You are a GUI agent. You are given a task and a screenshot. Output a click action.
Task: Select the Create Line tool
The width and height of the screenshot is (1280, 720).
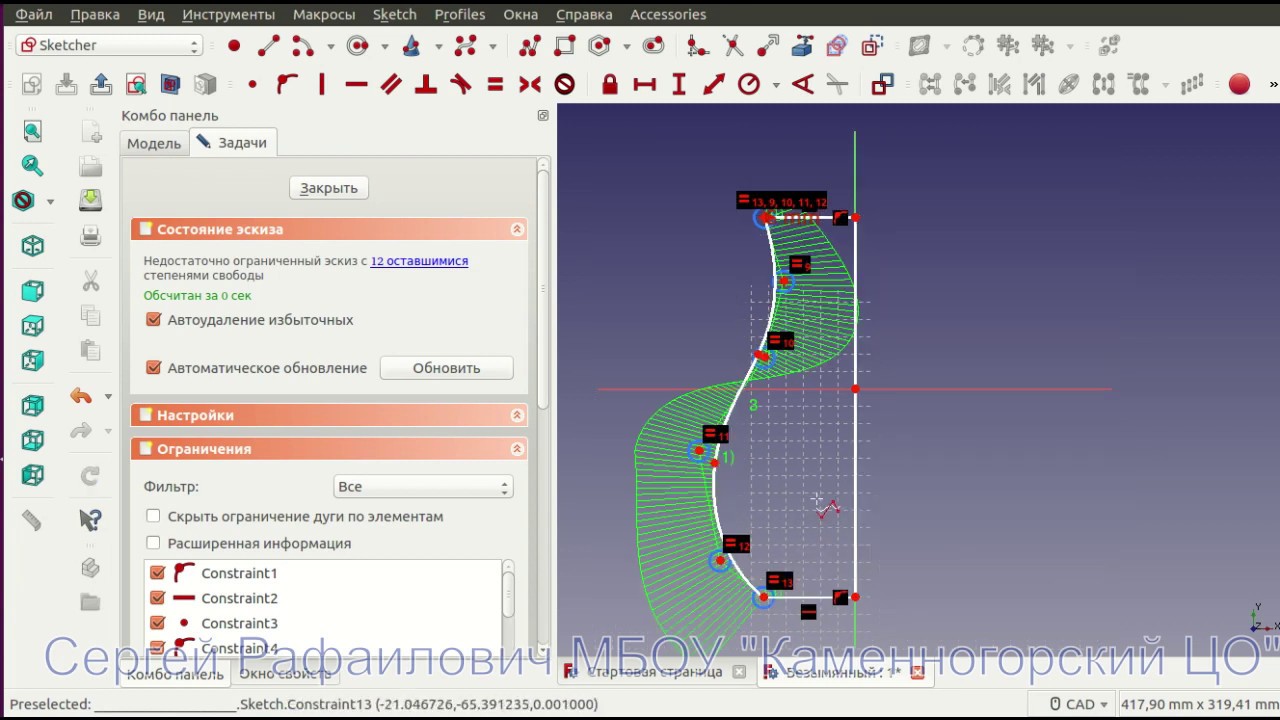(x=268, y=46)
